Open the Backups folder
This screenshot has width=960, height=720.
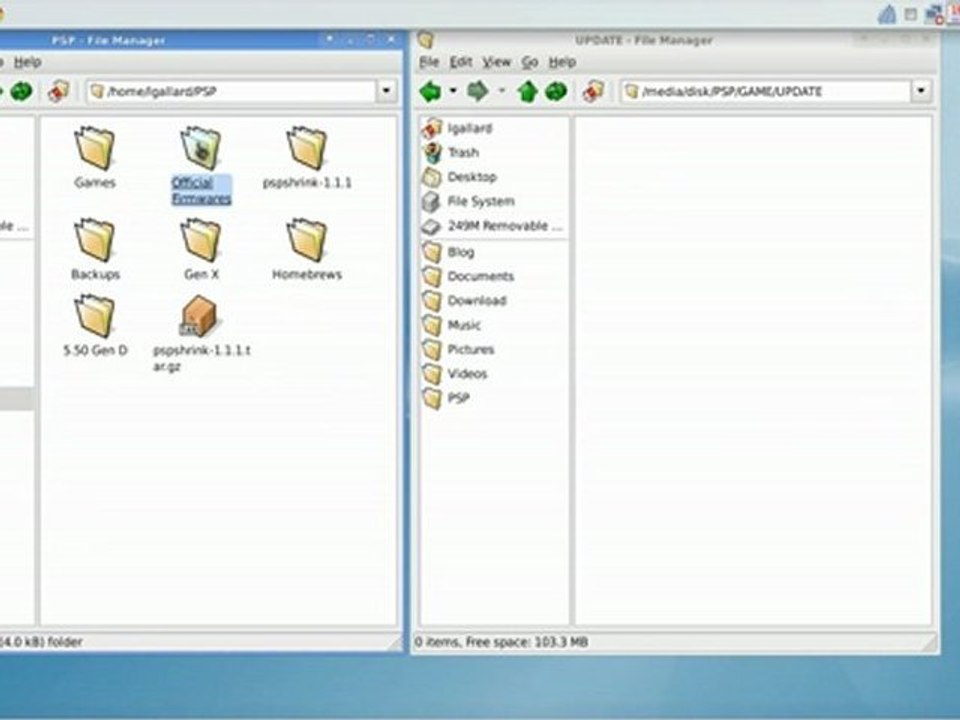95,249
